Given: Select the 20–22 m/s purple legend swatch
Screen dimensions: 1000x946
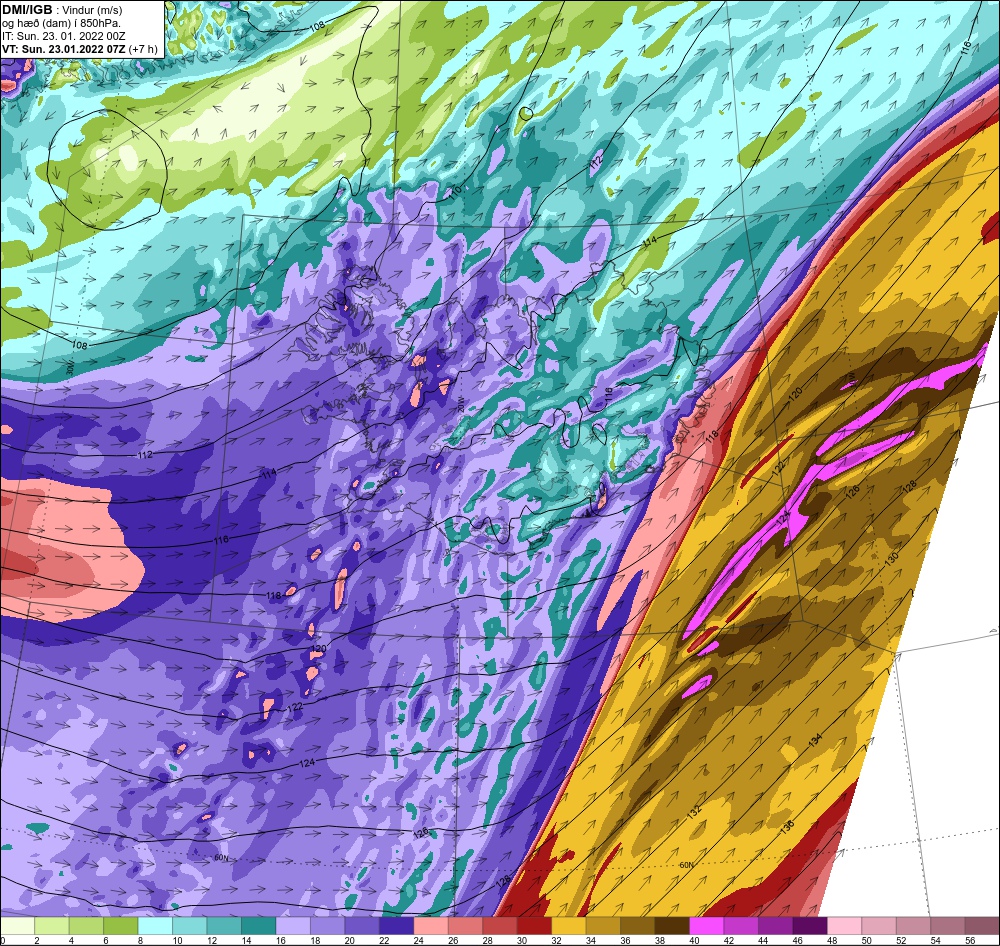Looking at the screenshot, I should 362,926.
